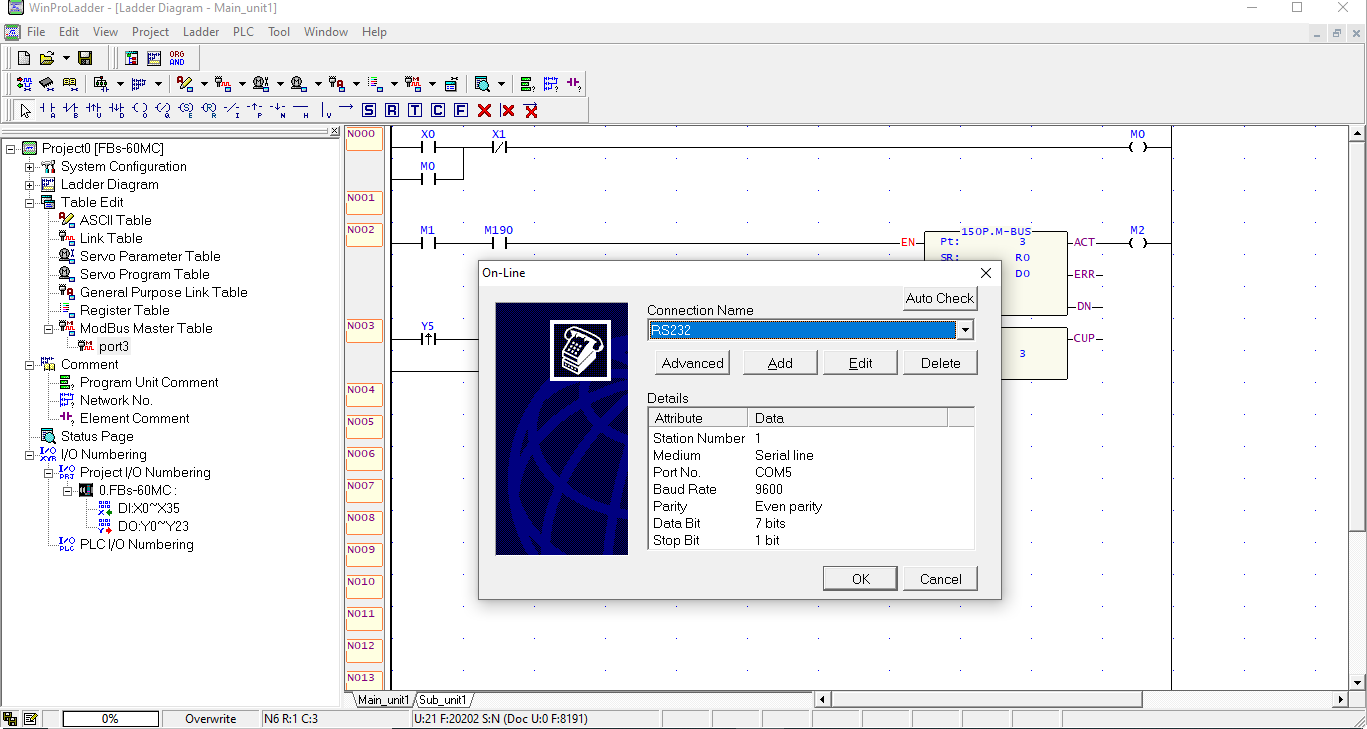This screenshot has width=1367, height=729.
Task: Switch to the Sub_unit1 tab
Action: (x=443, y=700)
